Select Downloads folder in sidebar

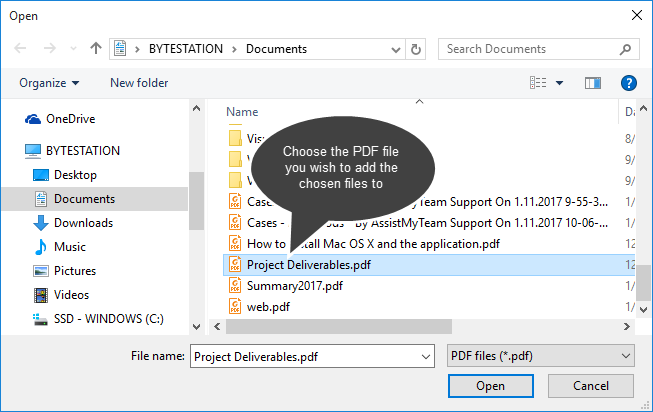83,223
